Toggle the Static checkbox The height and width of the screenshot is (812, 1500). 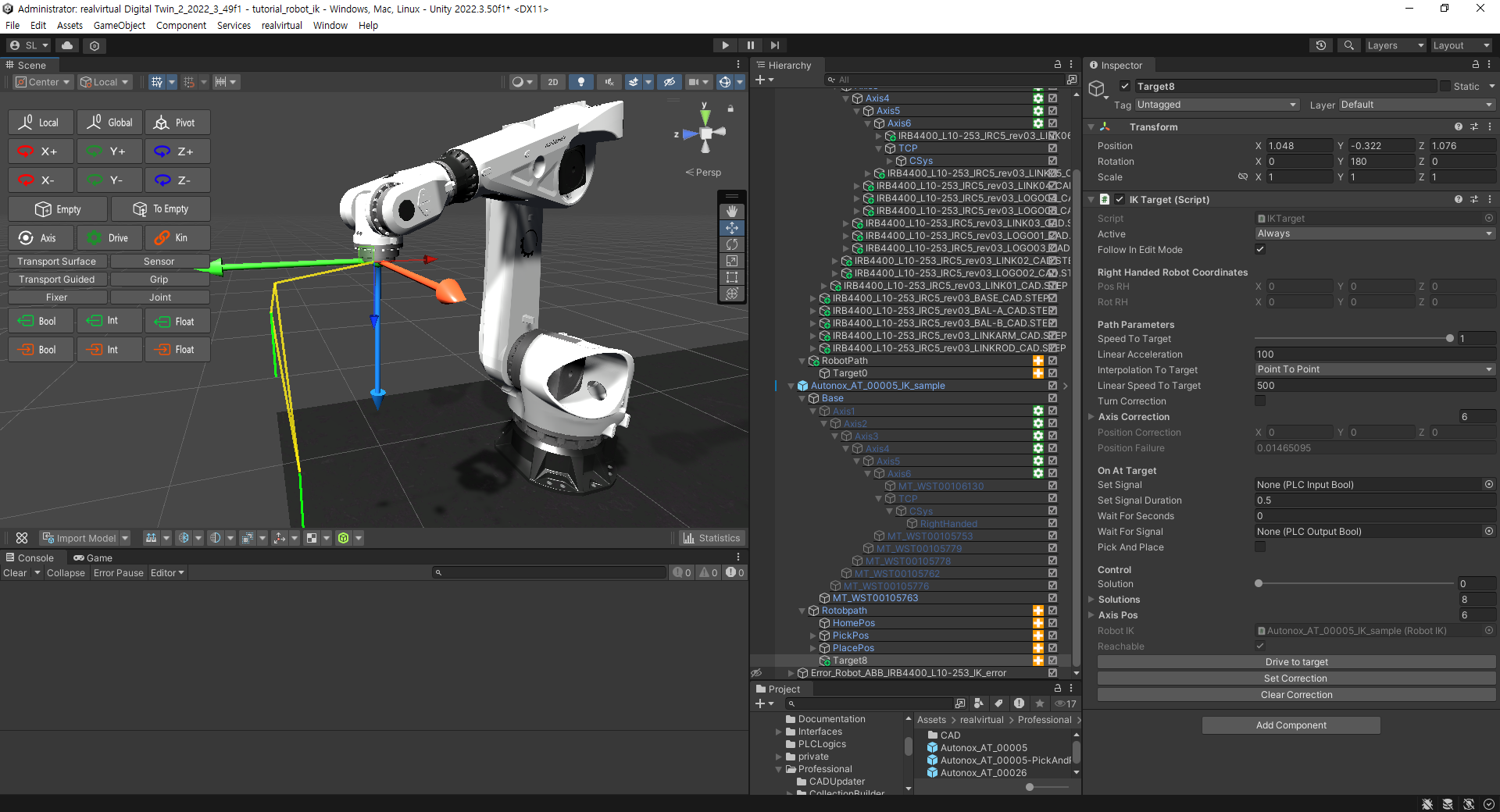coord(1445,87)
